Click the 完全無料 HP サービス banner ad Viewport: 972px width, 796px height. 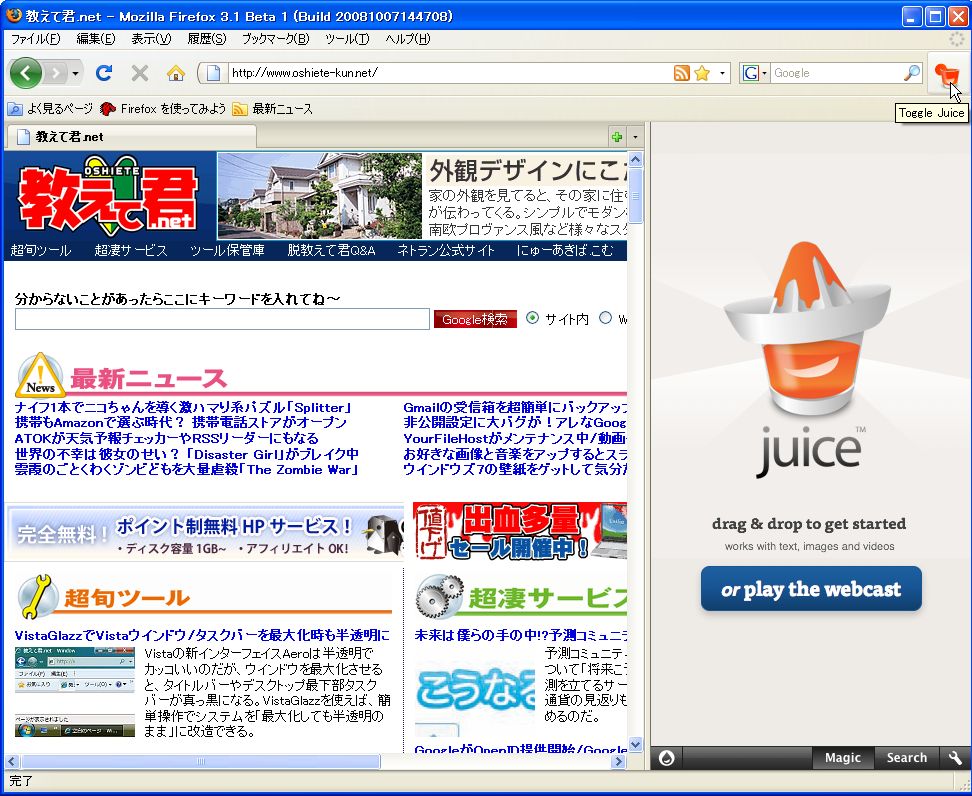coord(205,534)
